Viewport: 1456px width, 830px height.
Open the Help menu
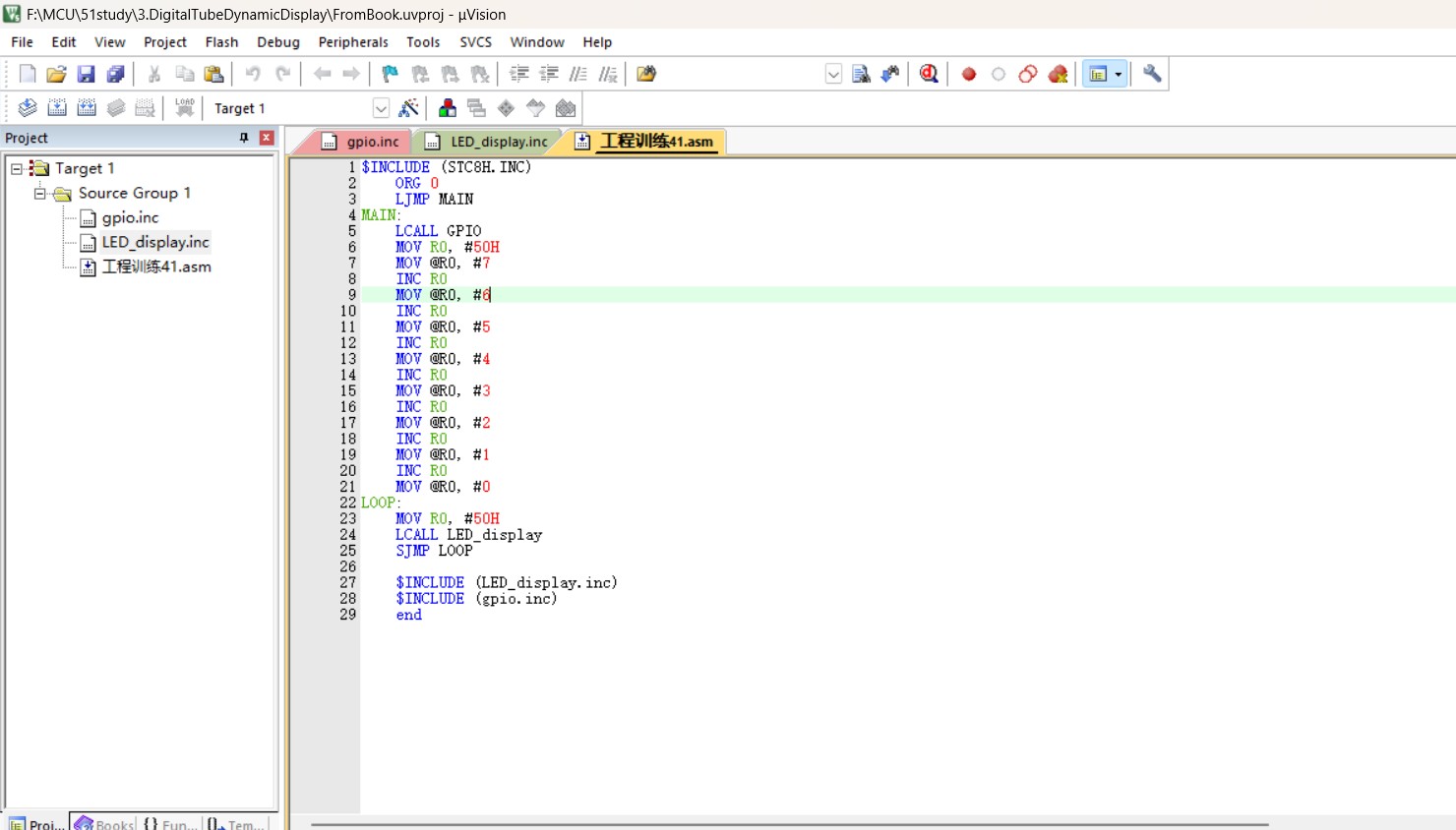coord(597,42)
